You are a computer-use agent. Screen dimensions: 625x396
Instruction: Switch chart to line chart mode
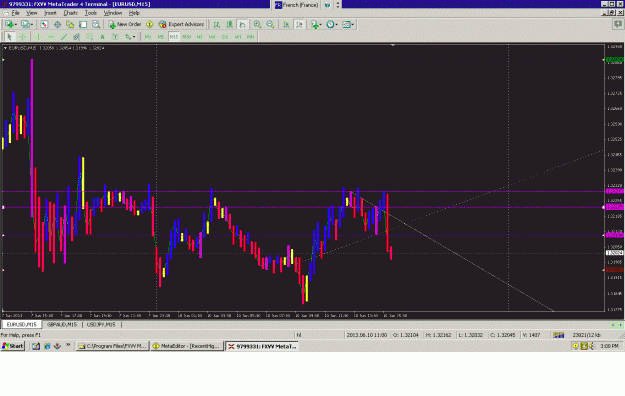click(242, 24)
